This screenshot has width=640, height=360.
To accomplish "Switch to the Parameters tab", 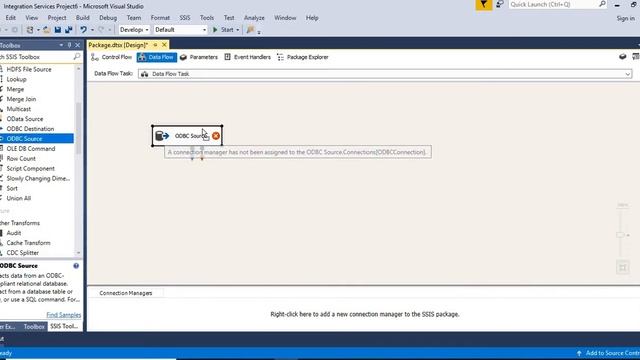I will click(199, 57).
